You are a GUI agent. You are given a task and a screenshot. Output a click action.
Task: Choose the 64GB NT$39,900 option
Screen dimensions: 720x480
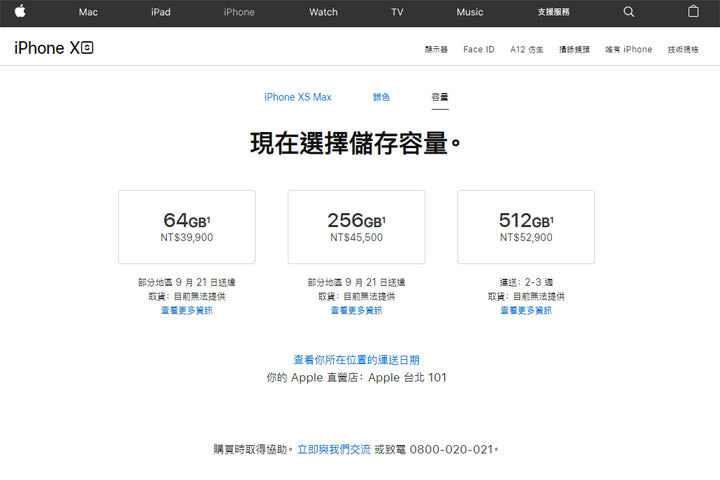coord(187,227)
